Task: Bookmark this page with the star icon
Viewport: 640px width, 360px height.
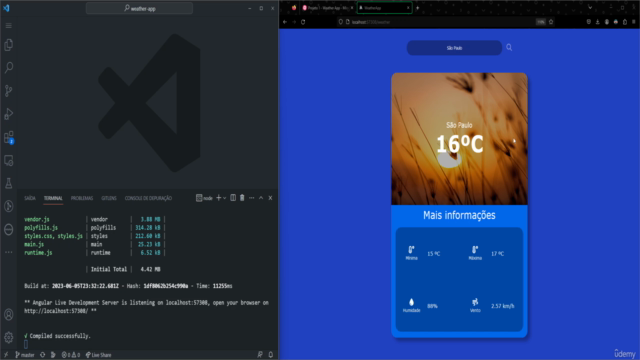Action: point(551,22)
